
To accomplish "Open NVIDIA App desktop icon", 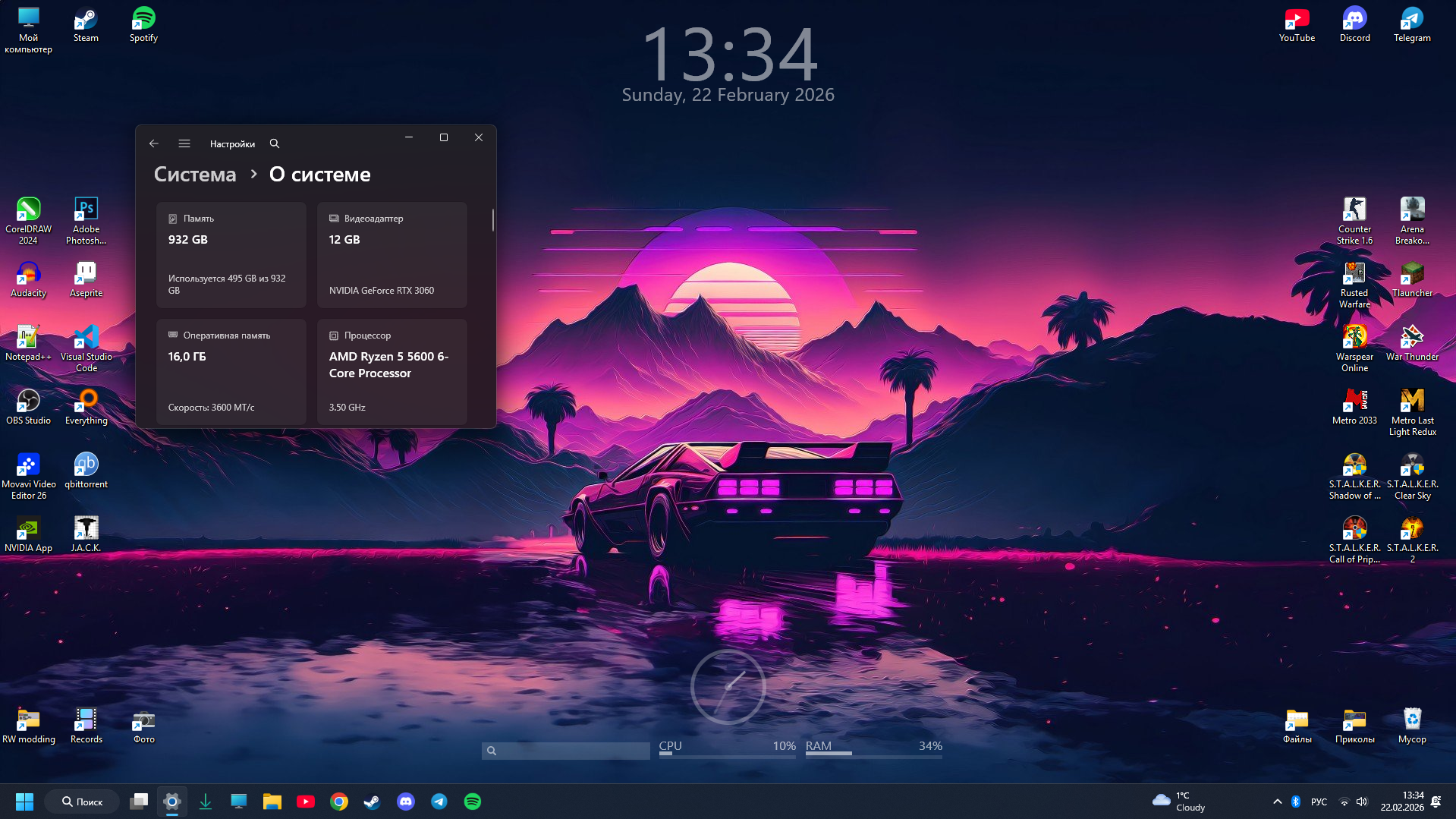I will pos(28,534).
